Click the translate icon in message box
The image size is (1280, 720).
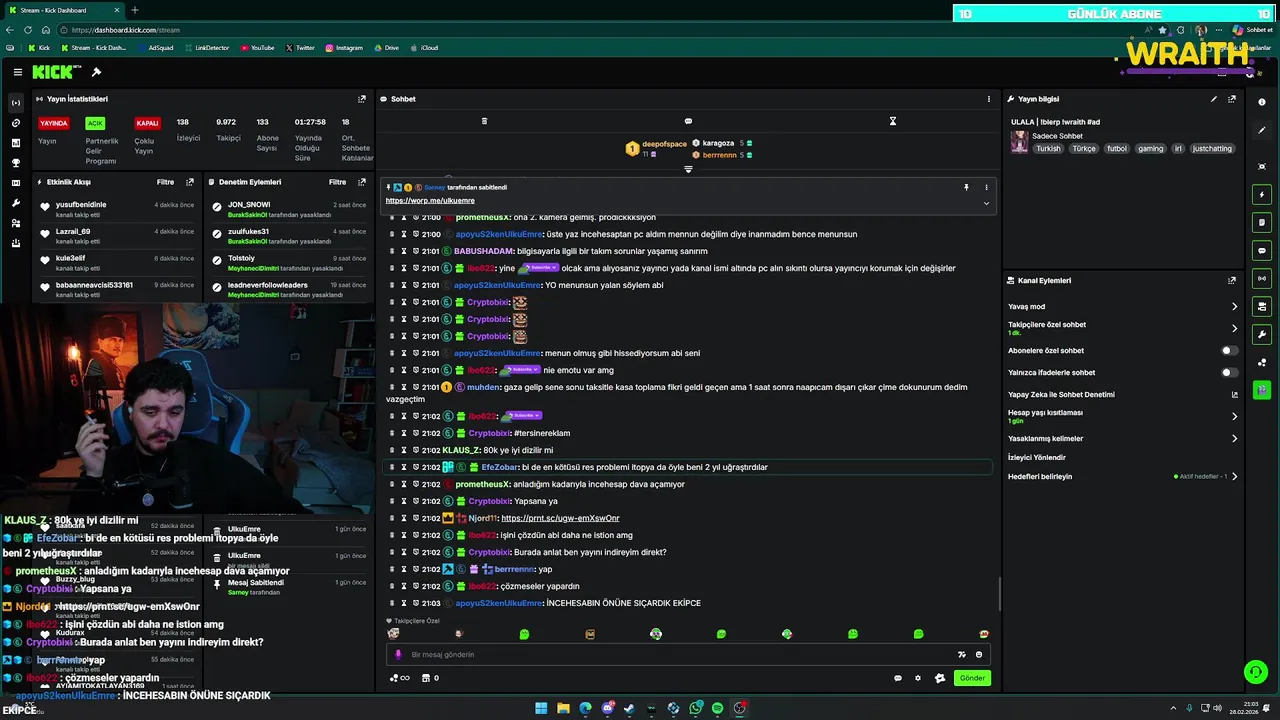coord(962,654)
